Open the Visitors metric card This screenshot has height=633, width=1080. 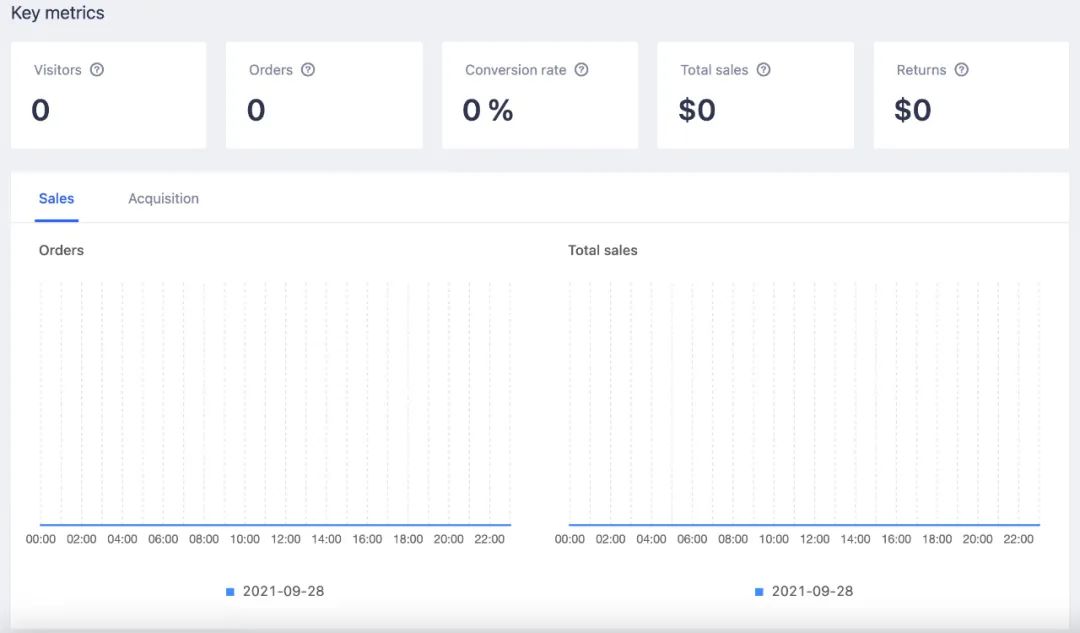tap(109, 95)
